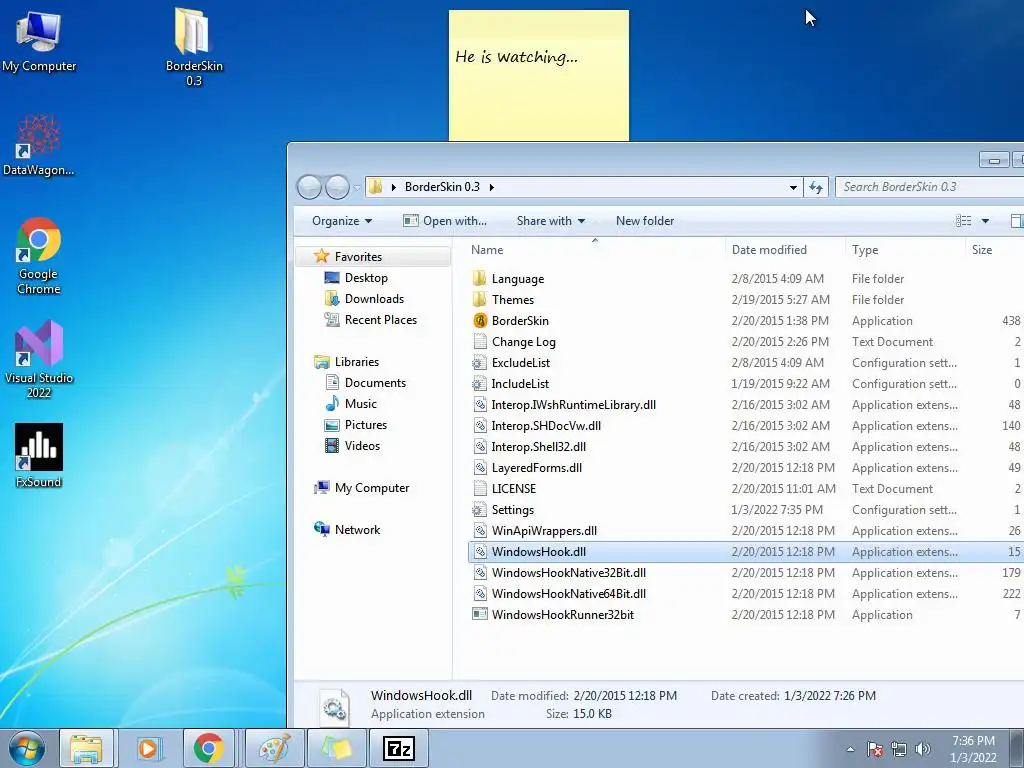The width and height of the screenshot is (1024, 768).
Task: Select the LICENSE text document
Action: pyautogui.click(x=513, y=488)
